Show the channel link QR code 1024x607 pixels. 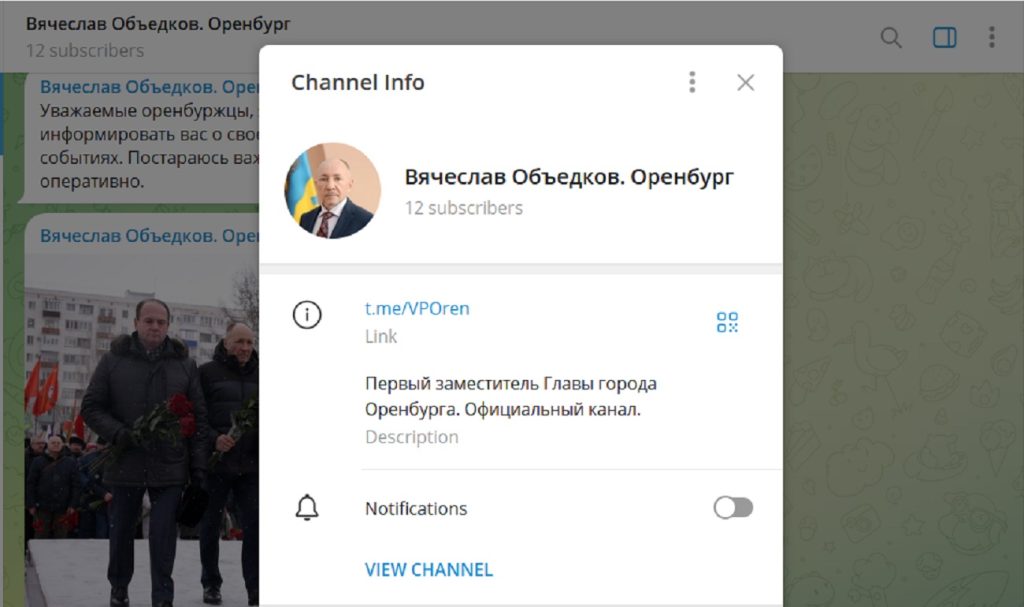(727, 322)
